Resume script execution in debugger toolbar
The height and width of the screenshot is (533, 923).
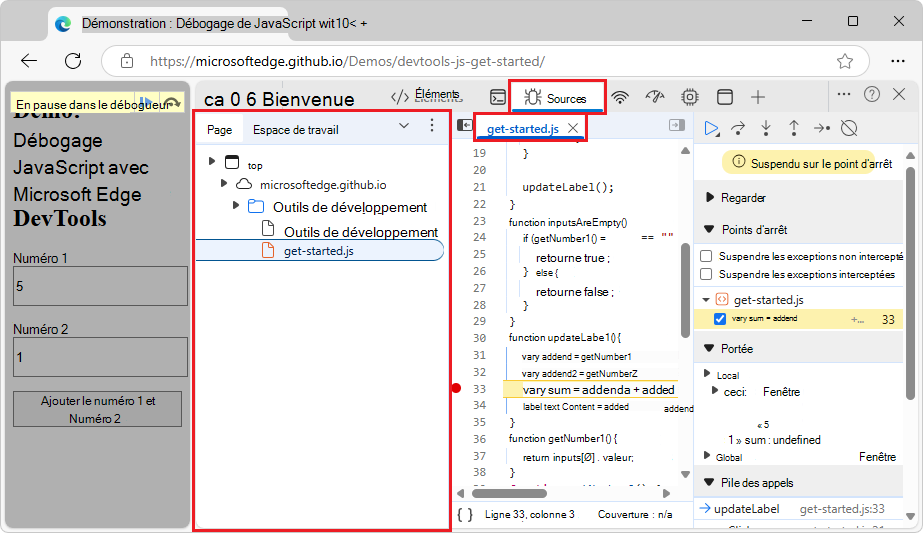[x=712, y=128]
